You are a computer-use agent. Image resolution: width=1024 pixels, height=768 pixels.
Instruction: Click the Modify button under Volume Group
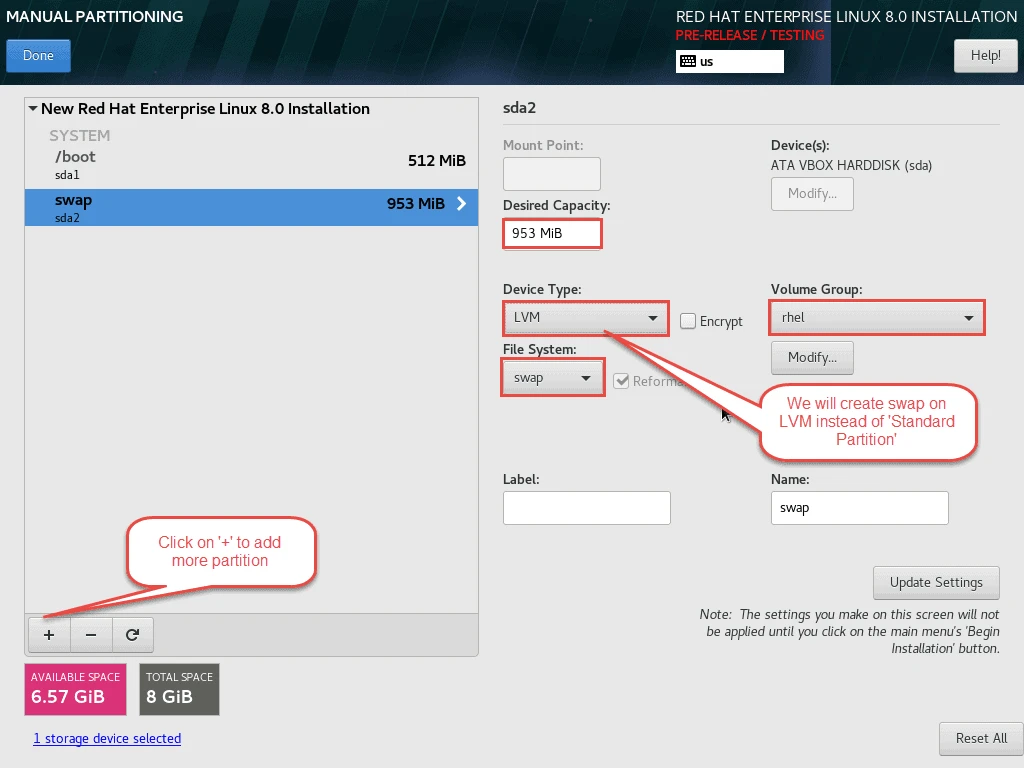[811, 357]
